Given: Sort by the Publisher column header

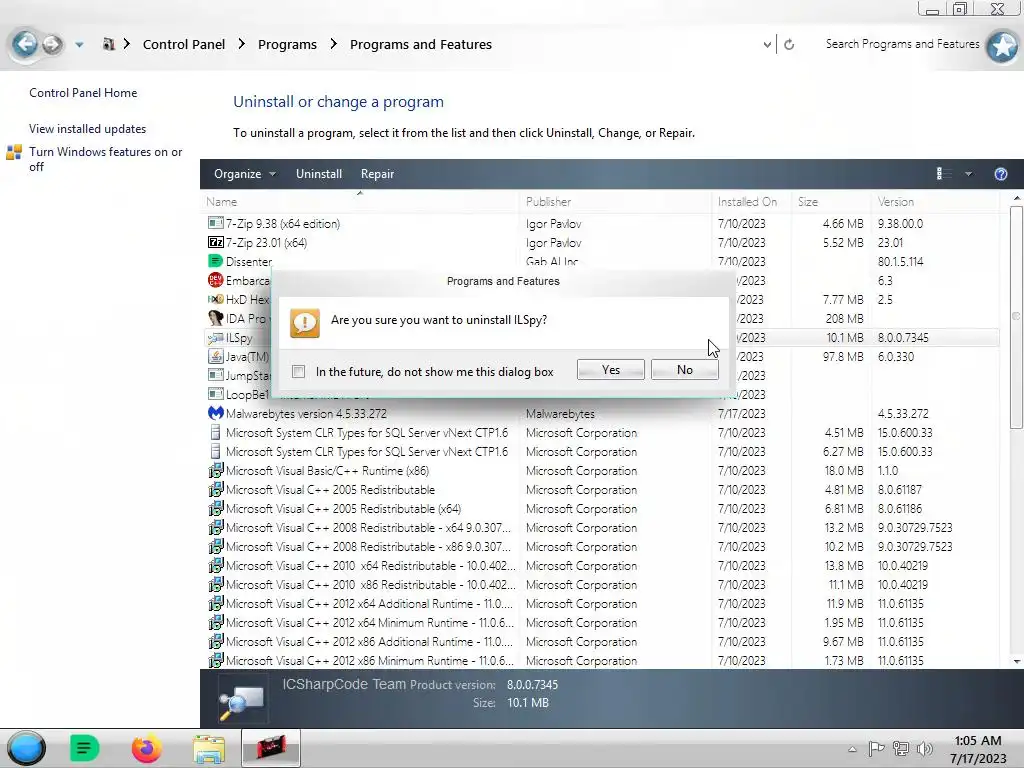Looking at the screenshot, I should point(615,202).
